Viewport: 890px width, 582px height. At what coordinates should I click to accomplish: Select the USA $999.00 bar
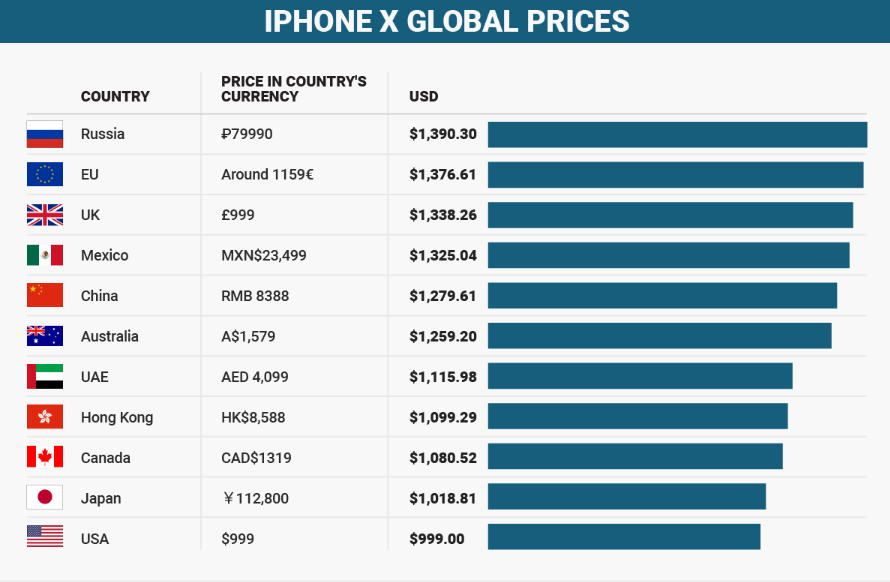pyautogui.click(x=624, y=538)
